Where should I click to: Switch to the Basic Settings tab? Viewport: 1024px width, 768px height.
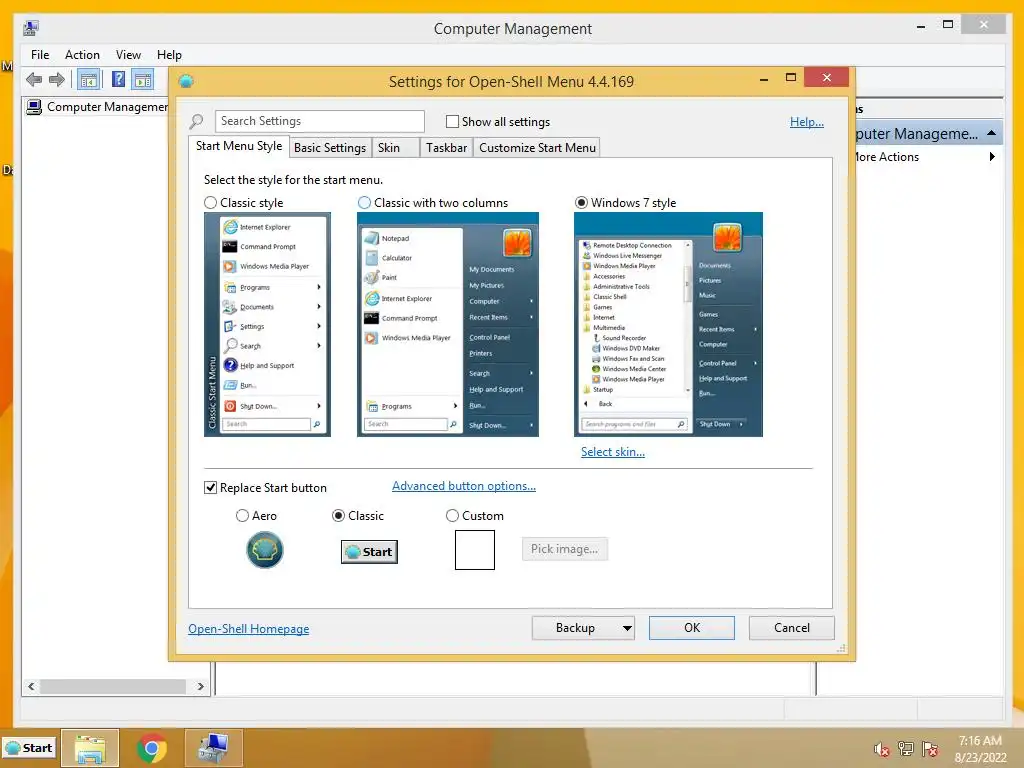tap(330, 148)
